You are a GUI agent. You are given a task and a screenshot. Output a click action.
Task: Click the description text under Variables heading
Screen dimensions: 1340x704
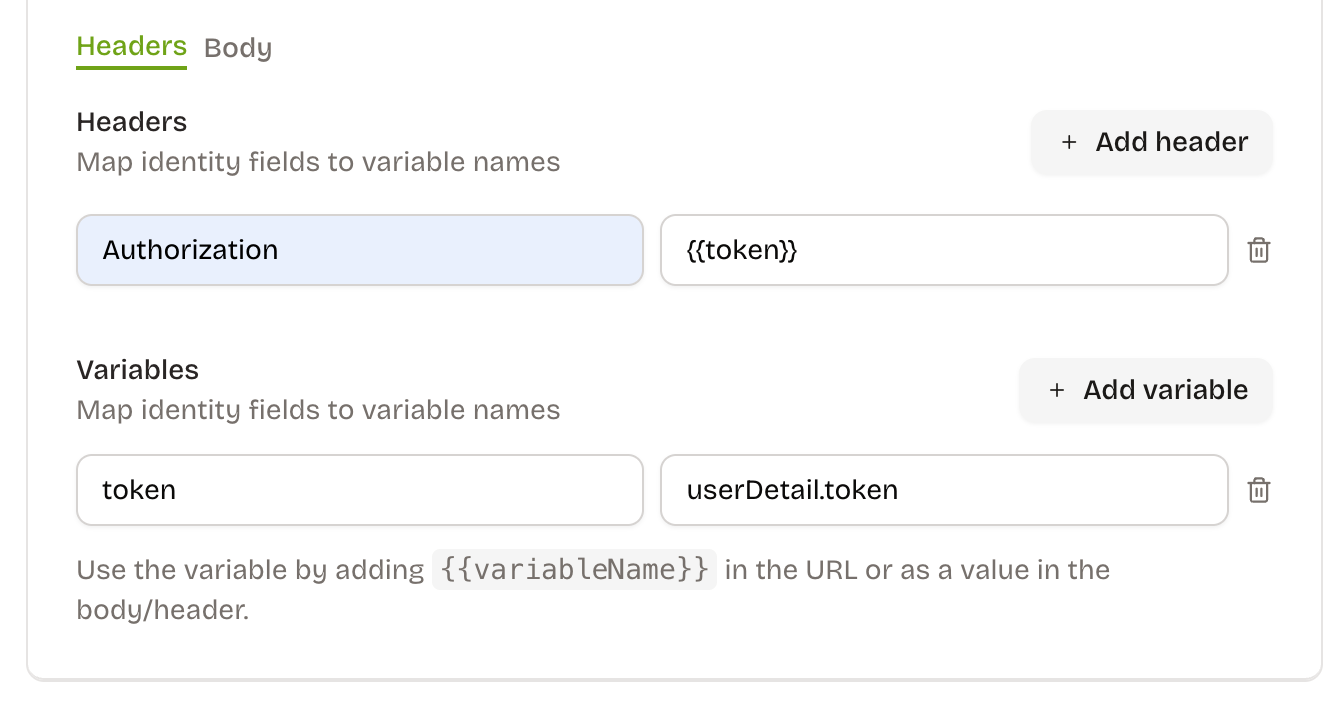[x=318, y=410]
